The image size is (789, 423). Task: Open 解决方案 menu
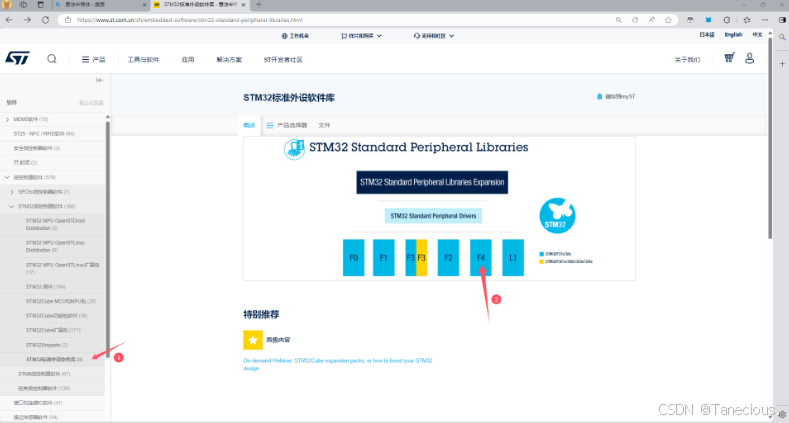[x=229, y=59]
